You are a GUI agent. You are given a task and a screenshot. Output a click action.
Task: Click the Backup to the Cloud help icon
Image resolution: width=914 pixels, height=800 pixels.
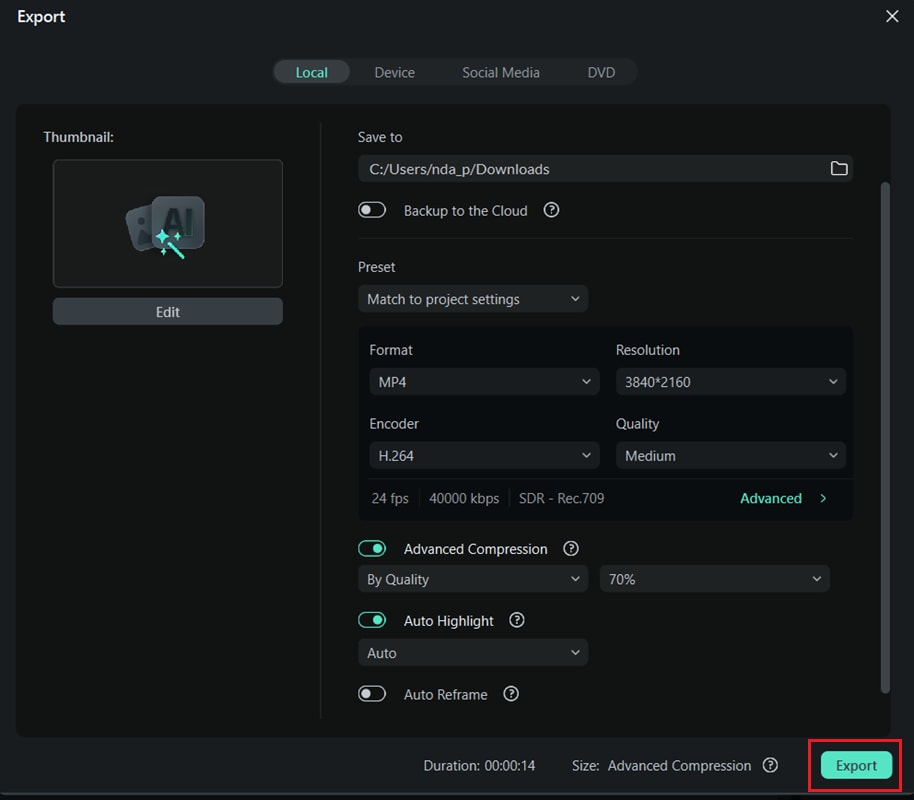point(551,210)
